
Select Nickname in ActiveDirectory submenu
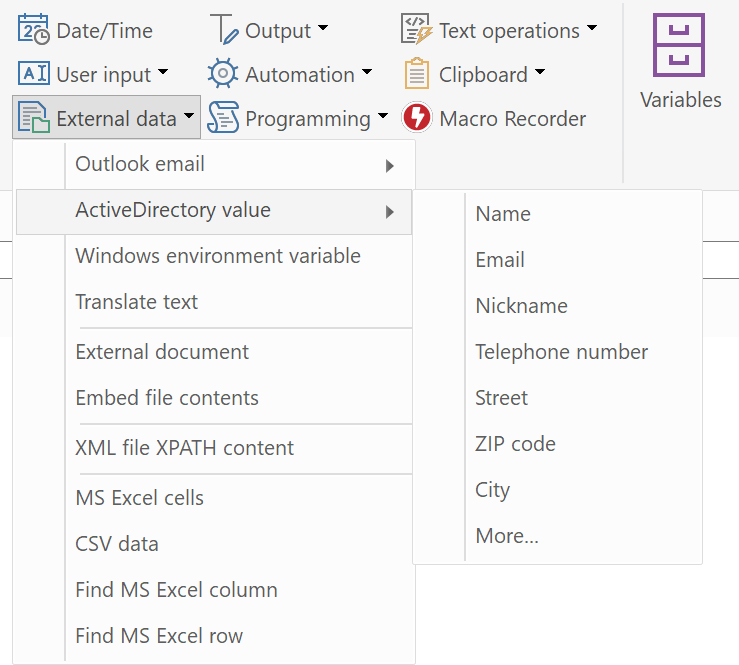(558, 306)
